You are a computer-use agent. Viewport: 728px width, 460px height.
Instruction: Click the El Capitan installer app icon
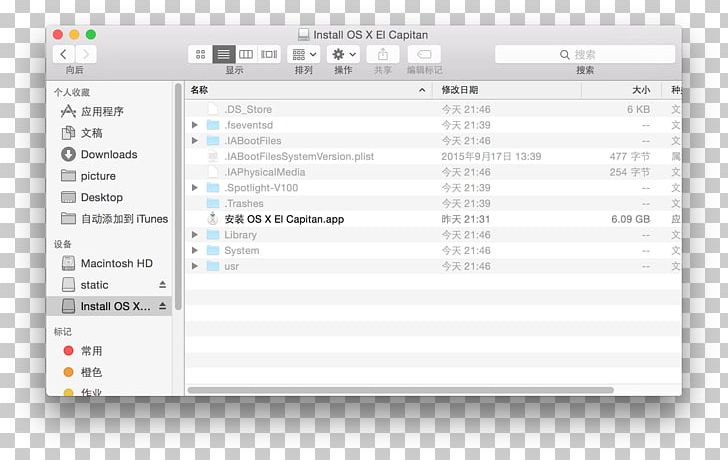(x=213, y=219)
